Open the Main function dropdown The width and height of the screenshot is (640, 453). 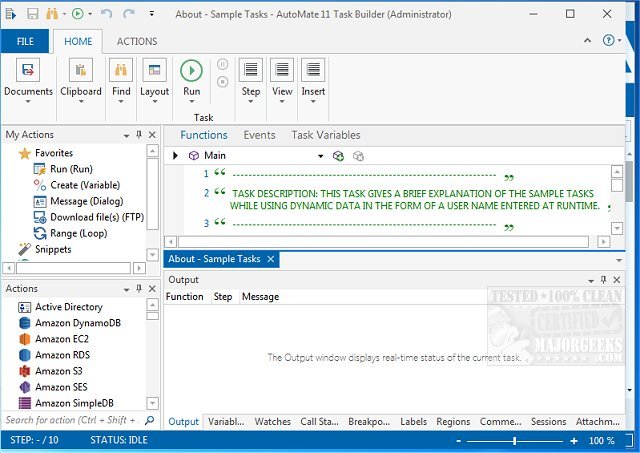tap(321, 156)
